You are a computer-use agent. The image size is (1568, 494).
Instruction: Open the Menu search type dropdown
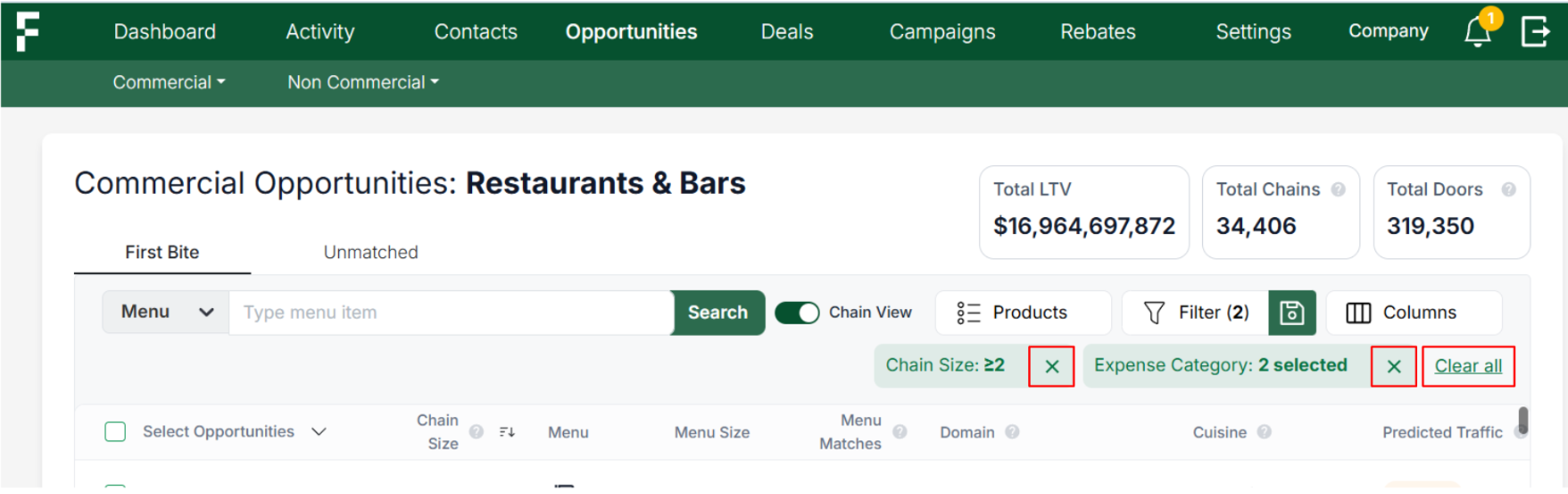tap(166, 313)
